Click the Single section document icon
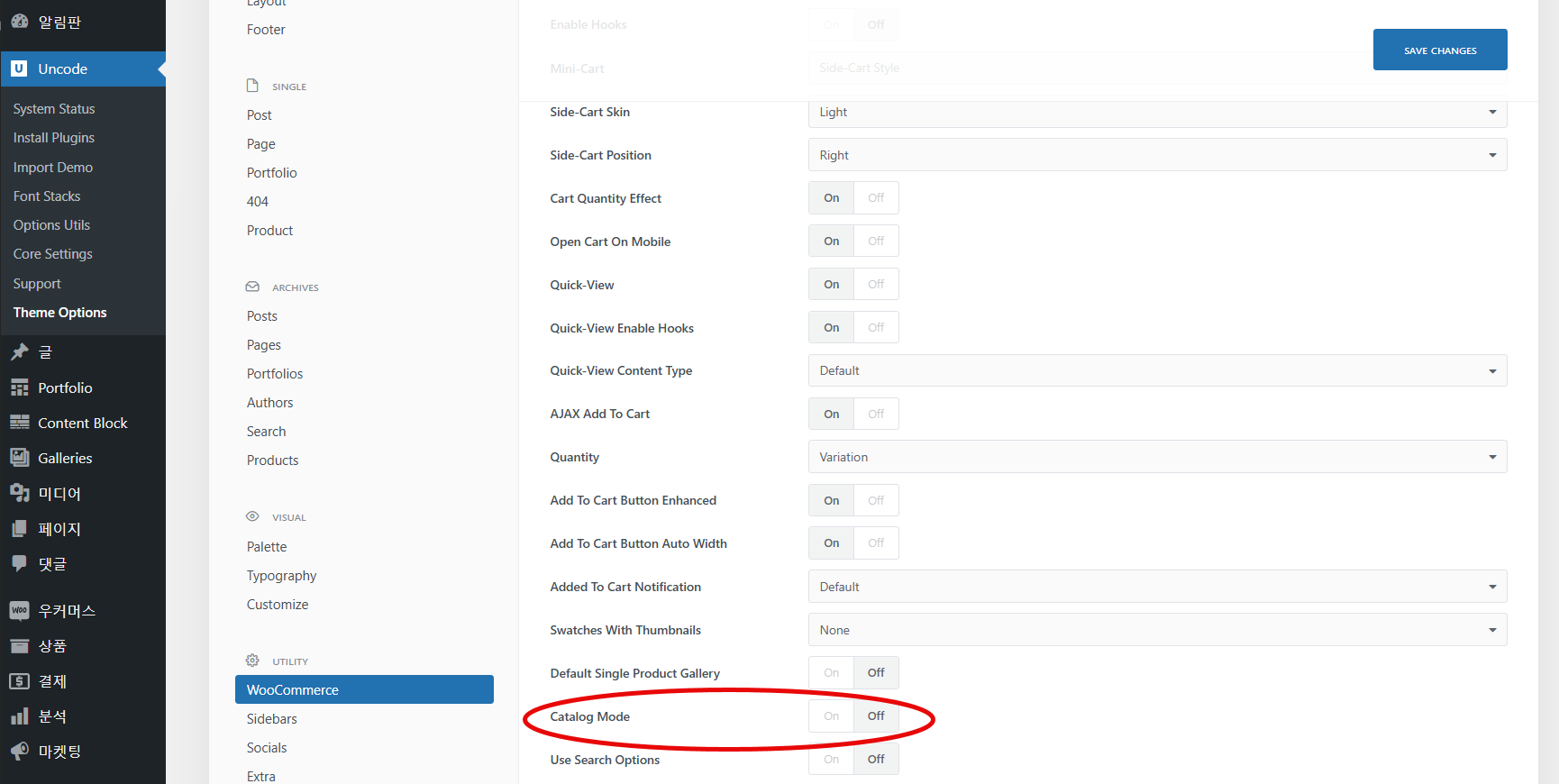The width and height of the screenshot is (1559, 784). pyautogui.click(x=252, y=86)
